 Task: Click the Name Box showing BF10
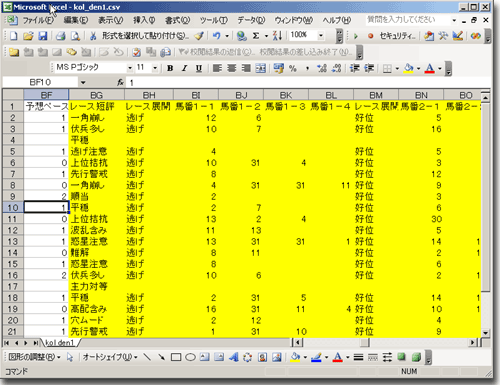coord(40,82)
